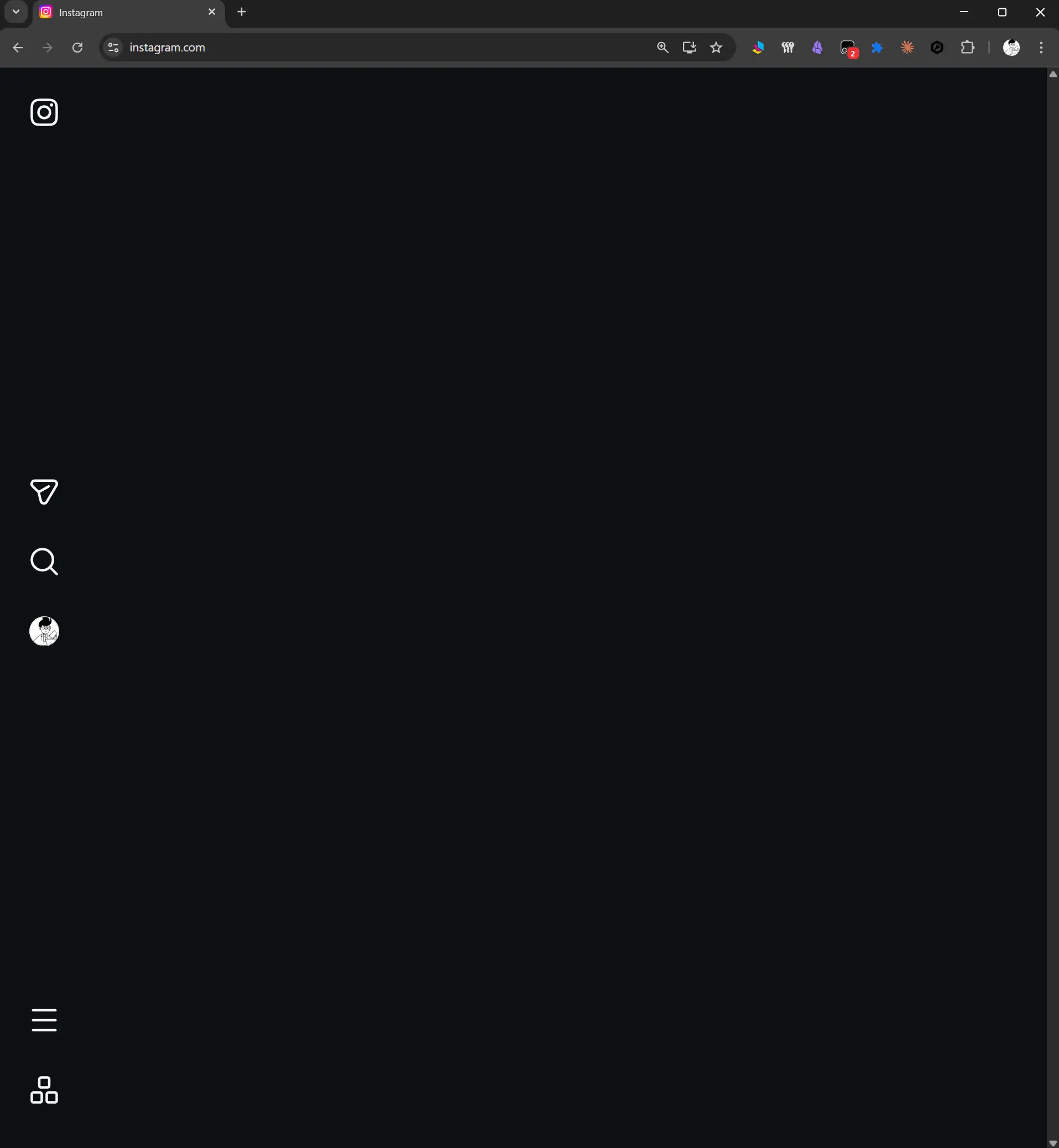This screenshot has width=1059, height=1148.
Task: Open the Instagram search panel
Action: [x=44, y=562]
